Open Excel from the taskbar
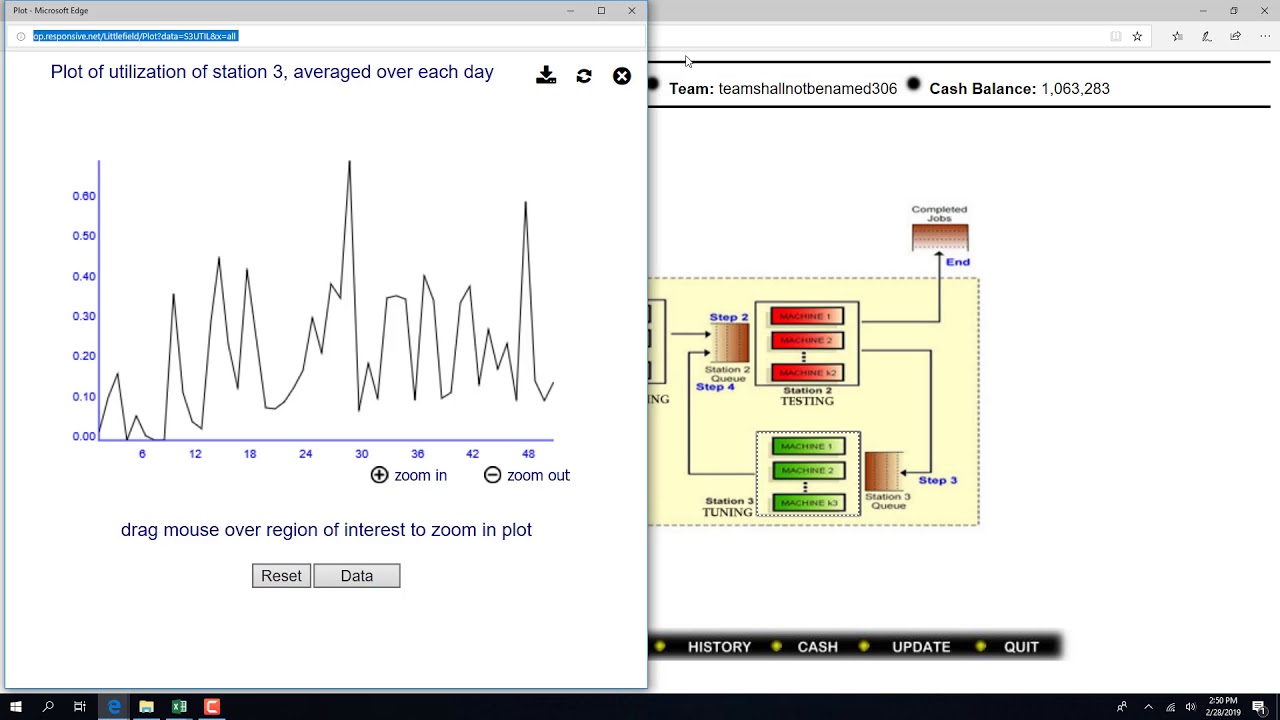 click(x=179, y=707)
